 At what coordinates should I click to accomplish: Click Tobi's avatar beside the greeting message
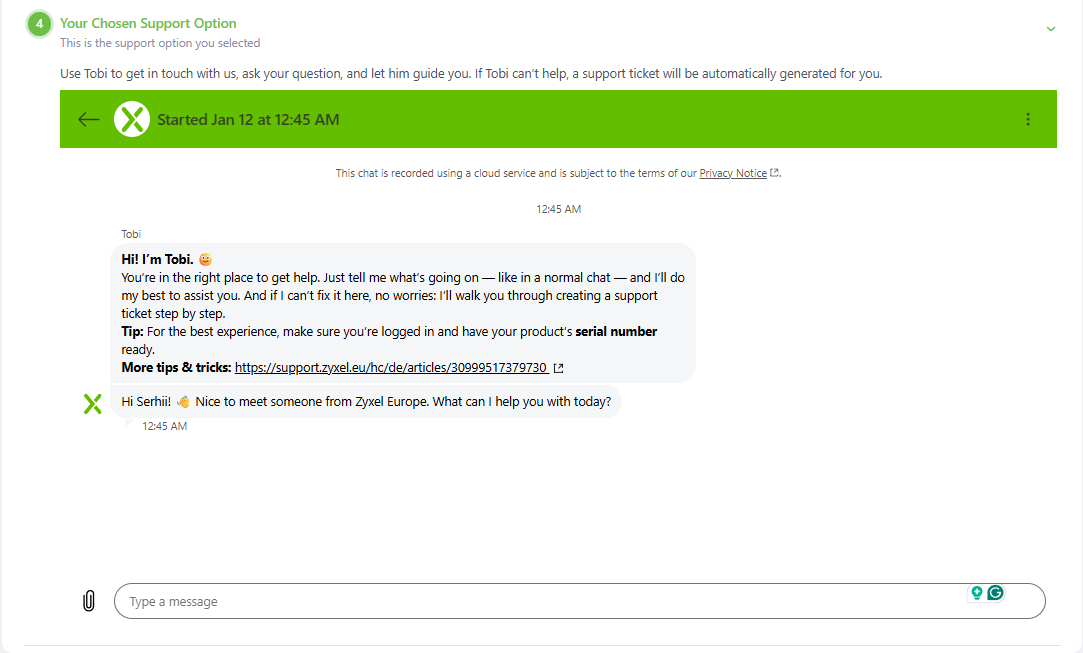[x=92, y=403]
